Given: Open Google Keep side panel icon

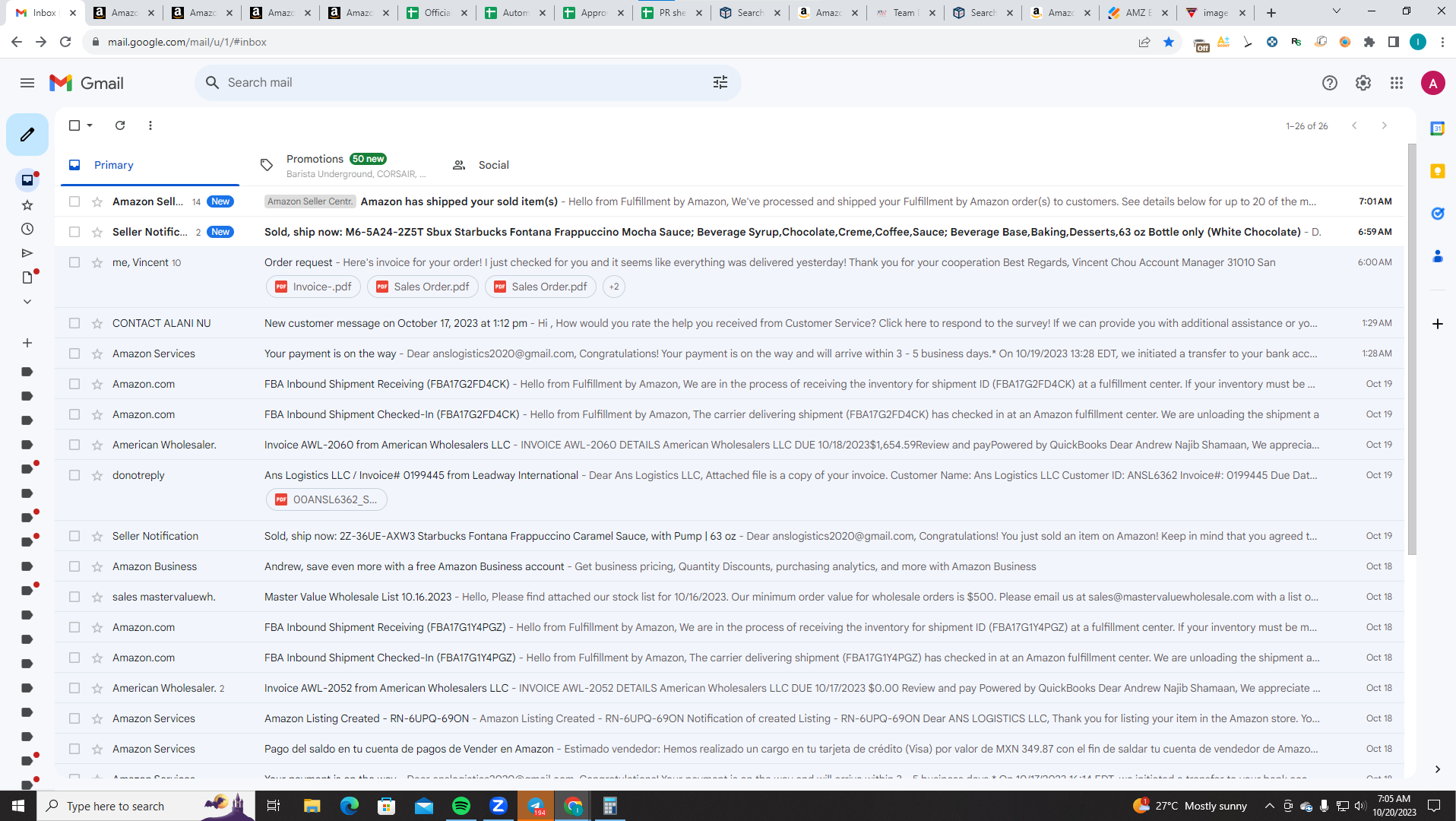Looking at the screenshot, I should click(x=1438, y=171).
